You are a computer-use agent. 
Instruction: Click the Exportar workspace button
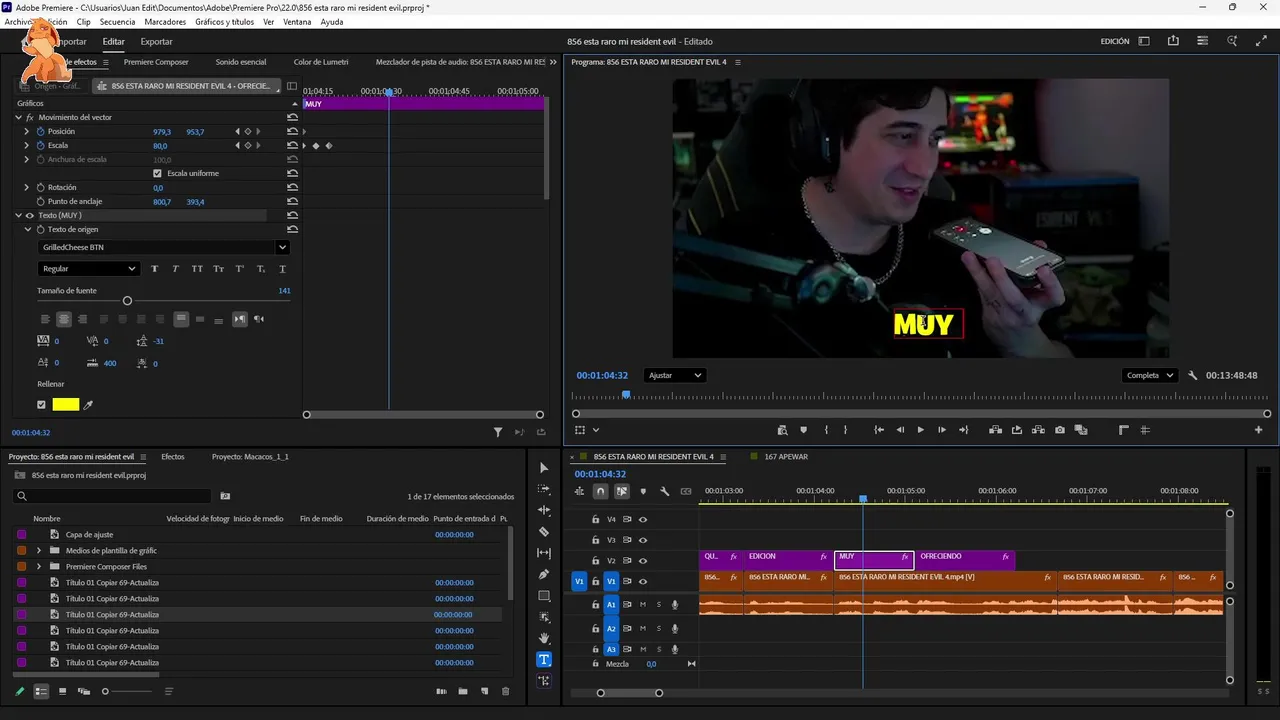(156, 42)
